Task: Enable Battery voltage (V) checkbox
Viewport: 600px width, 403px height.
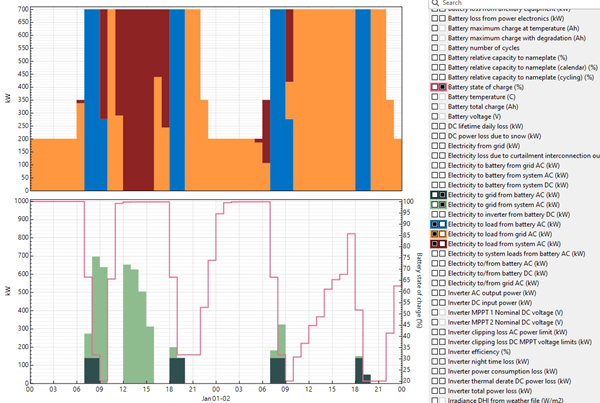Action: pyautogui.click(x=434, y=117)
